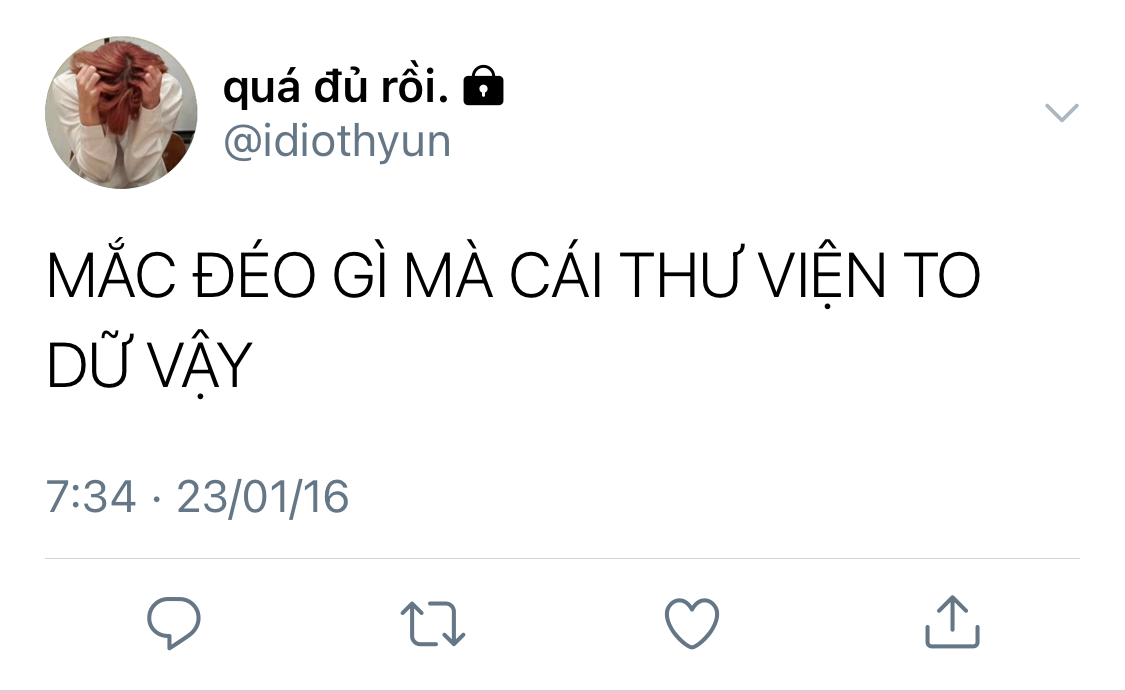Like the tweet with the heart icon
The width and height of the screenshot is (1125, 691).
pos(692,623)
